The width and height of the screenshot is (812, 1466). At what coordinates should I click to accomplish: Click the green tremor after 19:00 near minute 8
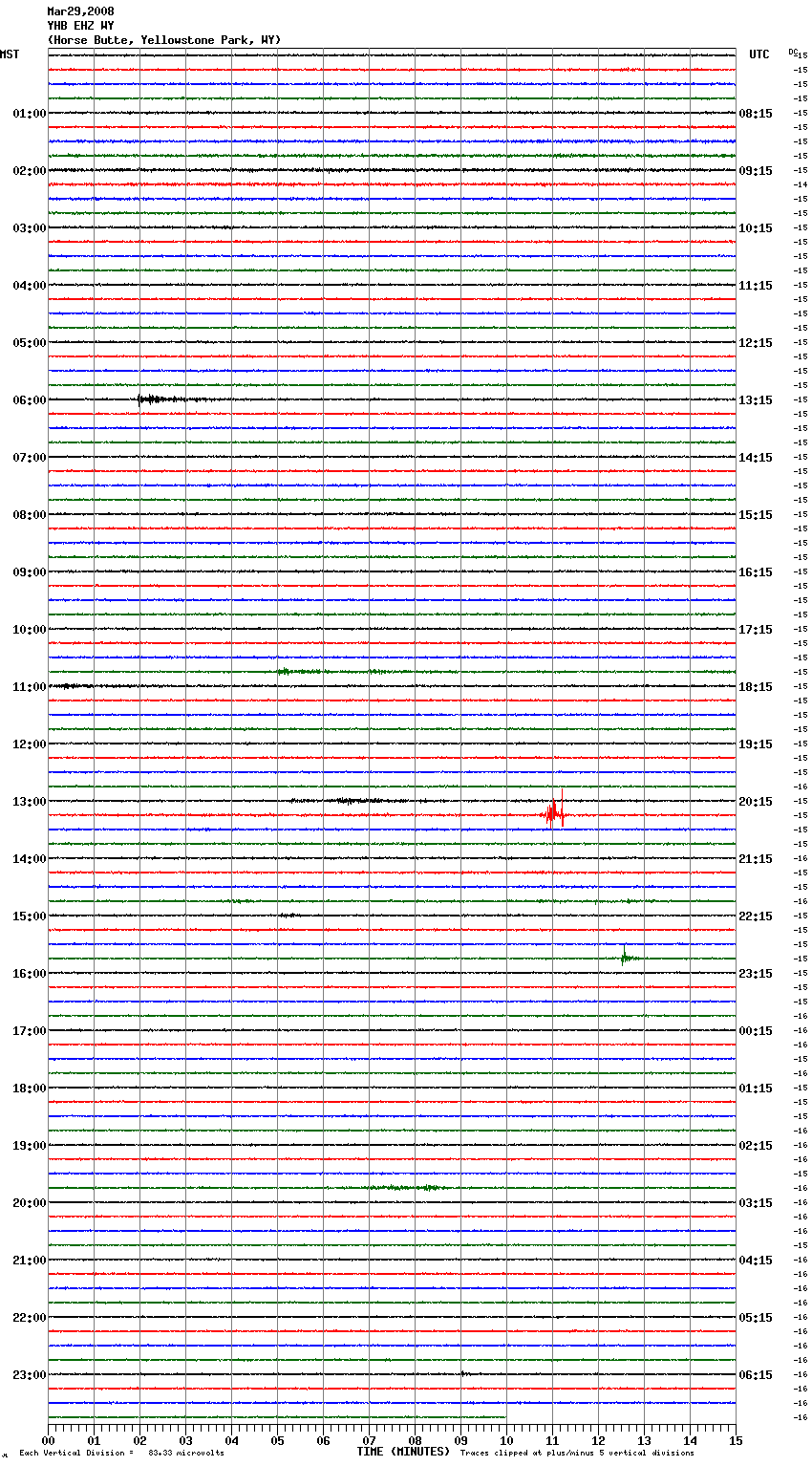(x=406, y=1188)
